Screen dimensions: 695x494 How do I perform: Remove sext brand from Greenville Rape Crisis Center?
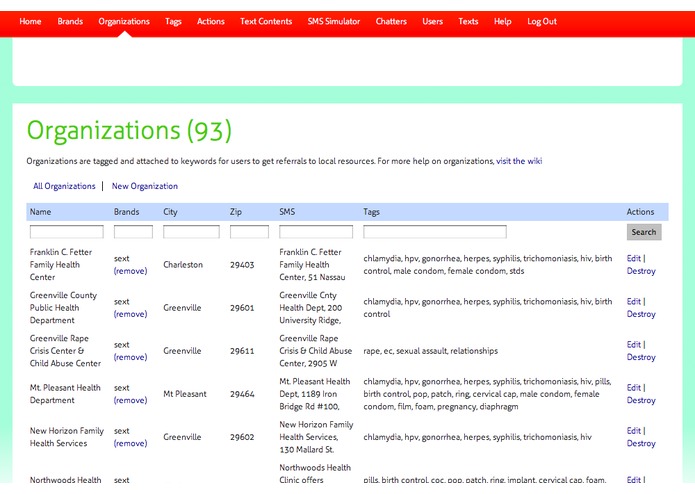click(x=130, y=357)
